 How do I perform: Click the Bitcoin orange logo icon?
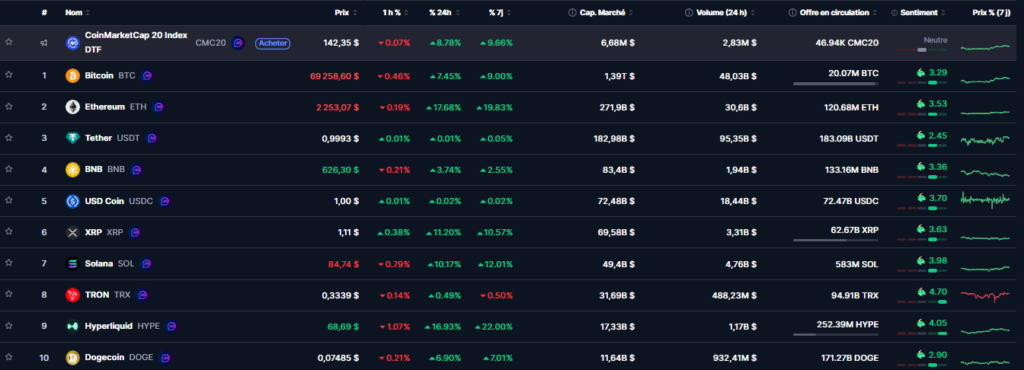click(72, 76)
